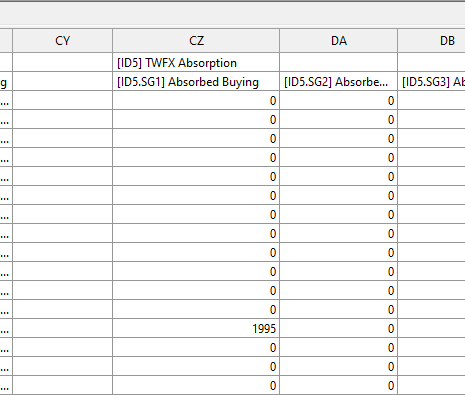Select the last visible zero in column DA
This screenshot has width=465, height=395.
[338, 386]
